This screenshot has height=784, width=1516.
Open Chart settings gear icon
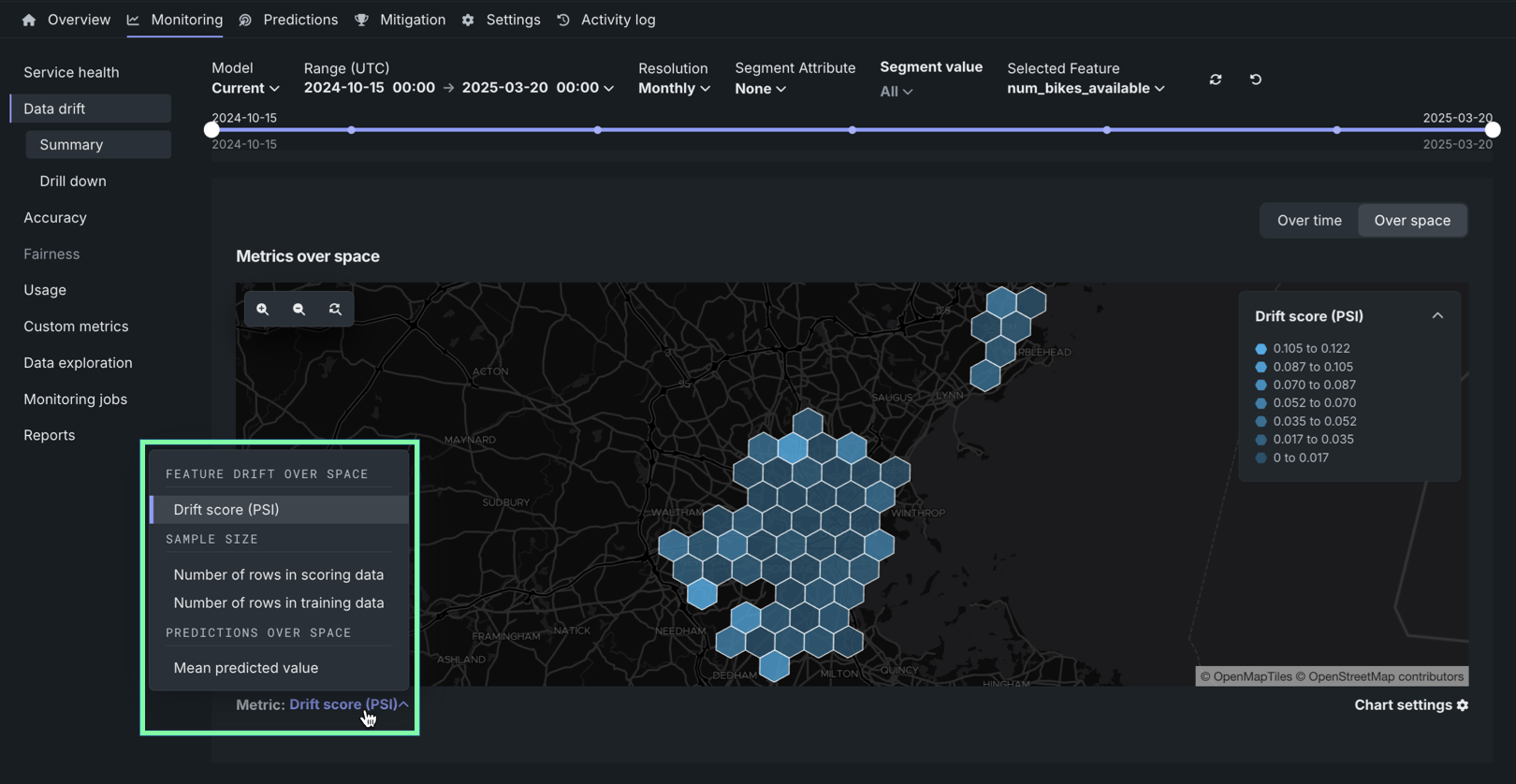click(1463, 705)
